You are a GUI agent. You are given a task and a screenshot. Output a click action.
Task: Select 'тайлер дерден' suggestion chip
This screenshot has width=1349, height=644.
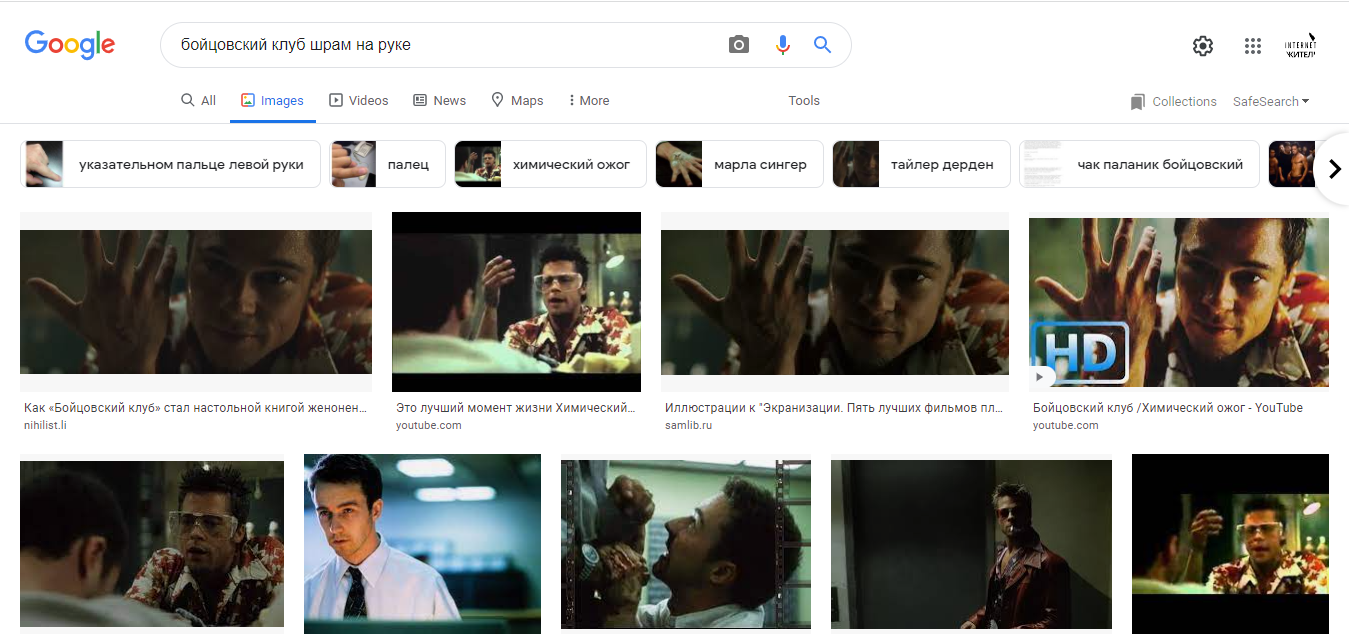pos(920,164)
